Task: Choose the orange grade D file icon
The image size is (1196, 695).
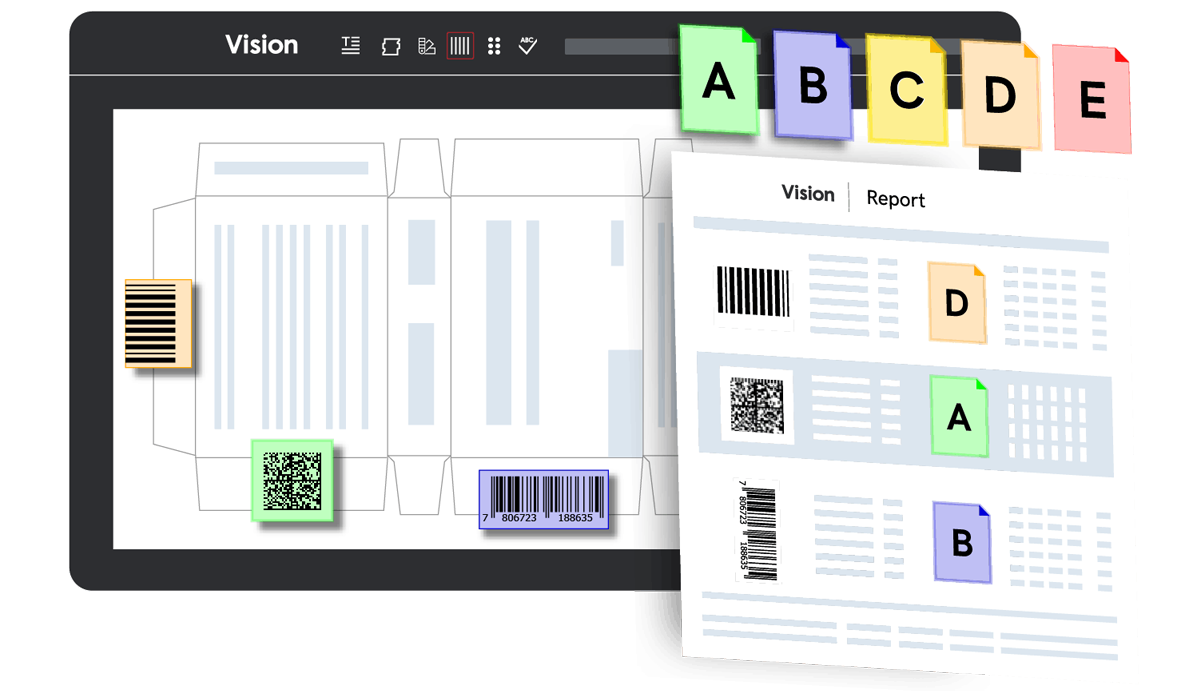Action: tap(999, 94)
